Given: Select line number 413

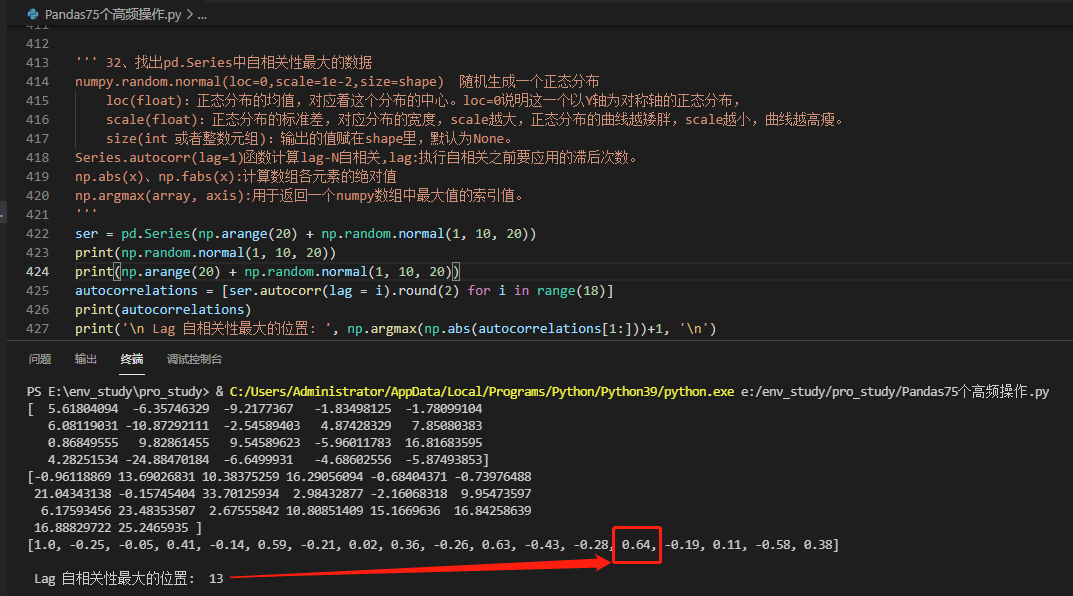Looking at the screenshot, I should tap(37, 62).
